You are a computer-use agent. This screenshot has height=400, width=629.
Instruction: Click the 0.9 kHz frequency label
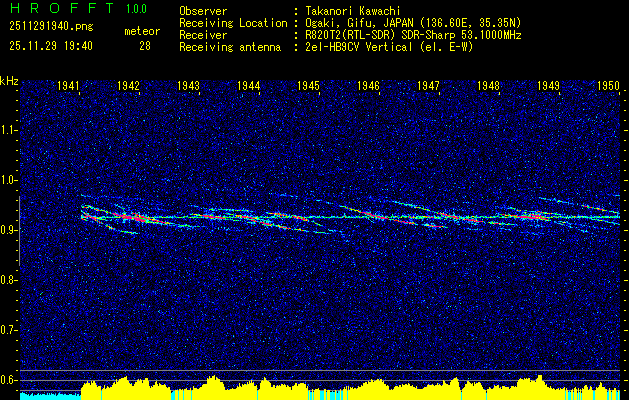(x=8, y=230)
